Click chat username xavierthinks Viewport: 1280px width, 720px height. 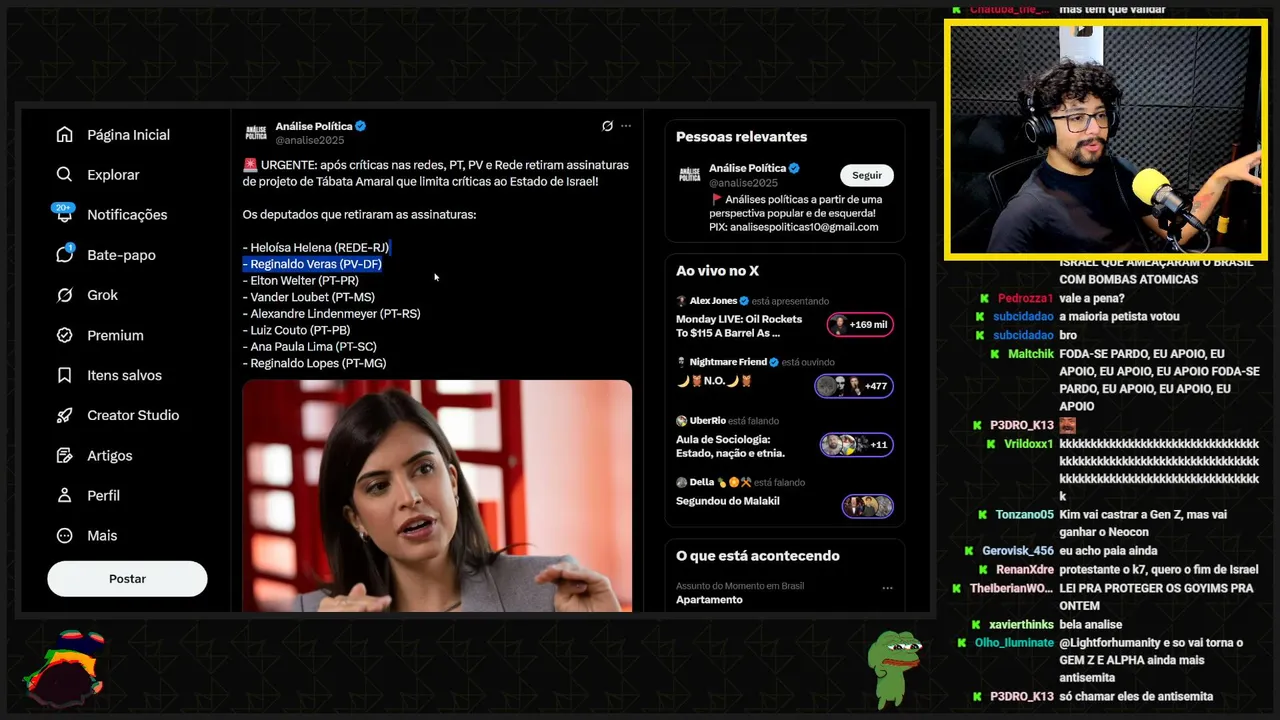coord(1021,625)
